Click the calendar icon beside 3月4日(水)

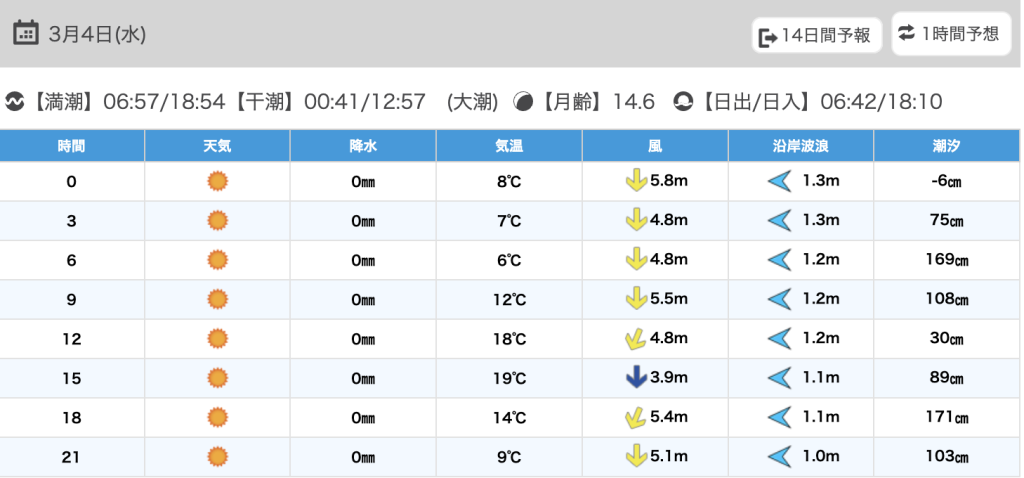coord(26,33)
